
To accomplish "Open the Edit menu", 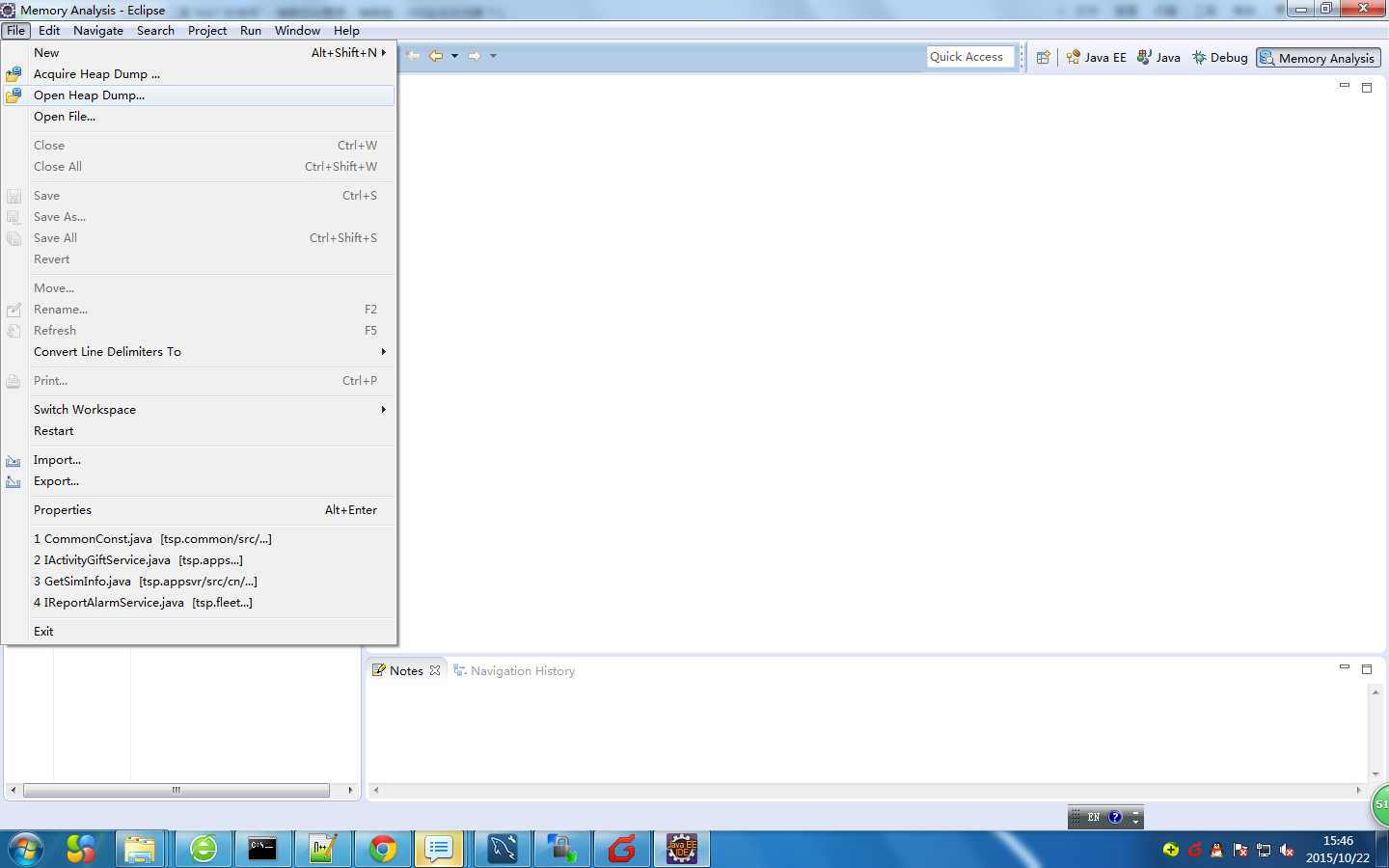I will [49, 31].
